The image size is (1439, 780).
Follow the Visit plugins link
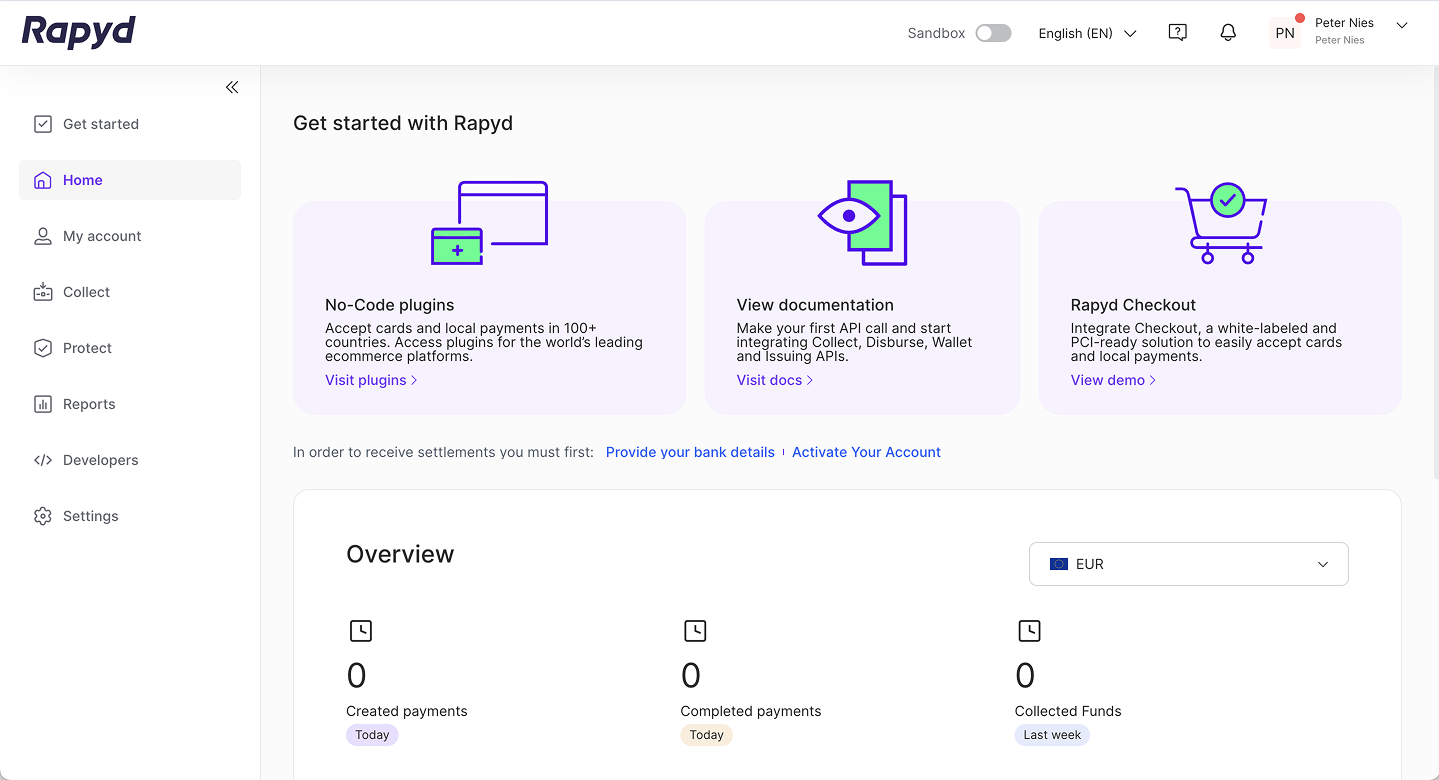point(371,380)
